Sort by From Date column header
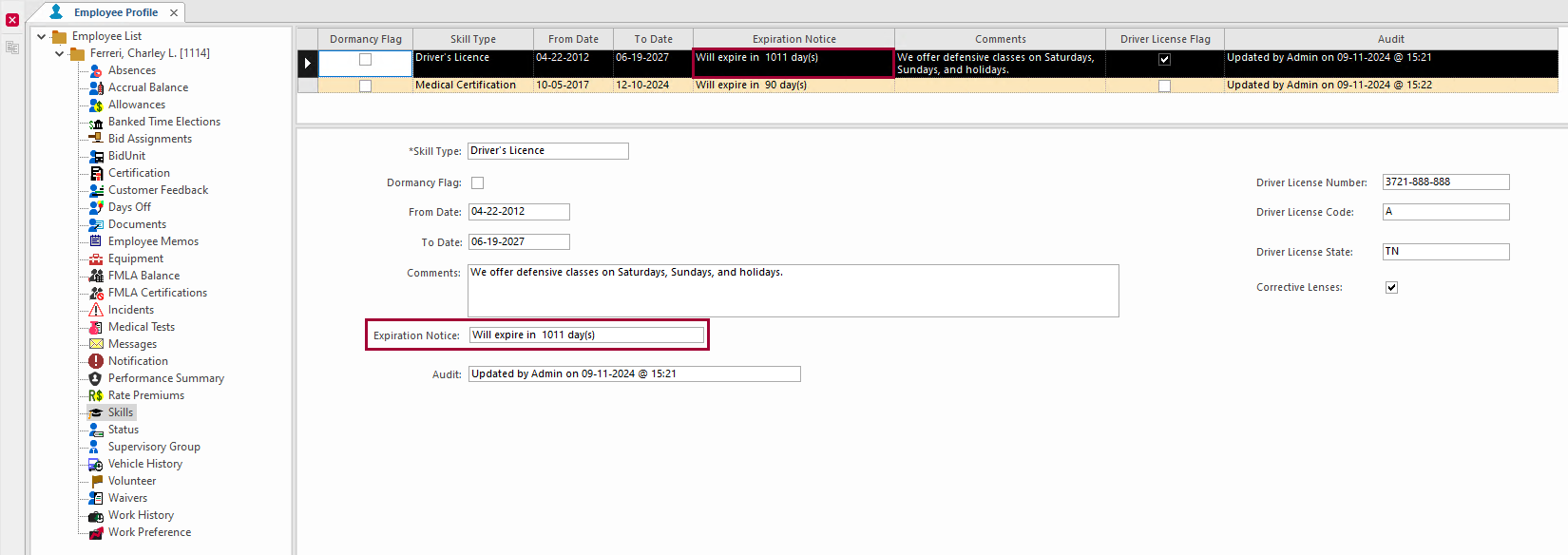The height and width of the screenshot is (555, 1568). point(573,39)
